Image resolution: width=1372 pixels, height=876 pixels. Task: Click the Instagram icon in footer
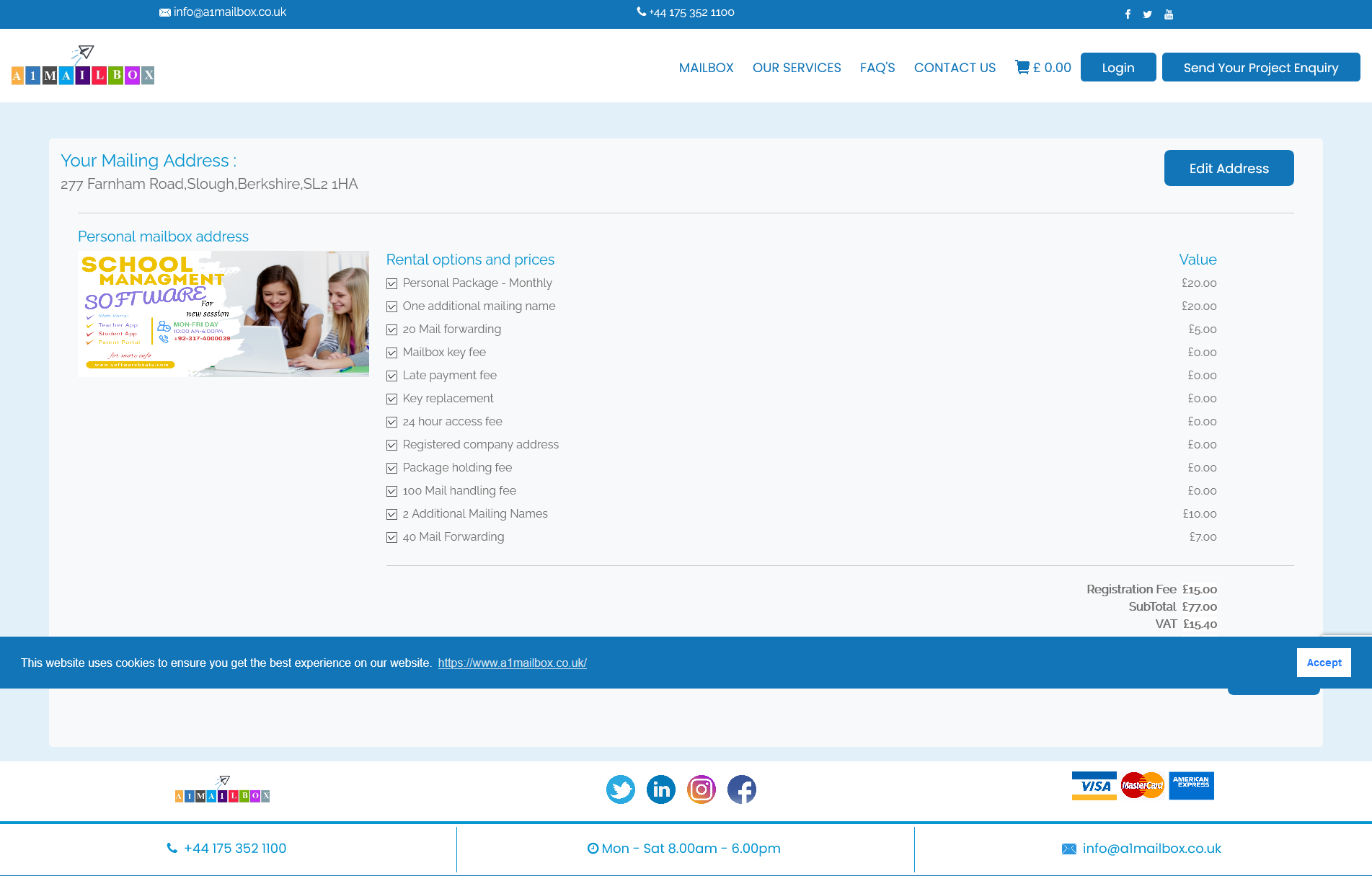[x=701, y=789]
